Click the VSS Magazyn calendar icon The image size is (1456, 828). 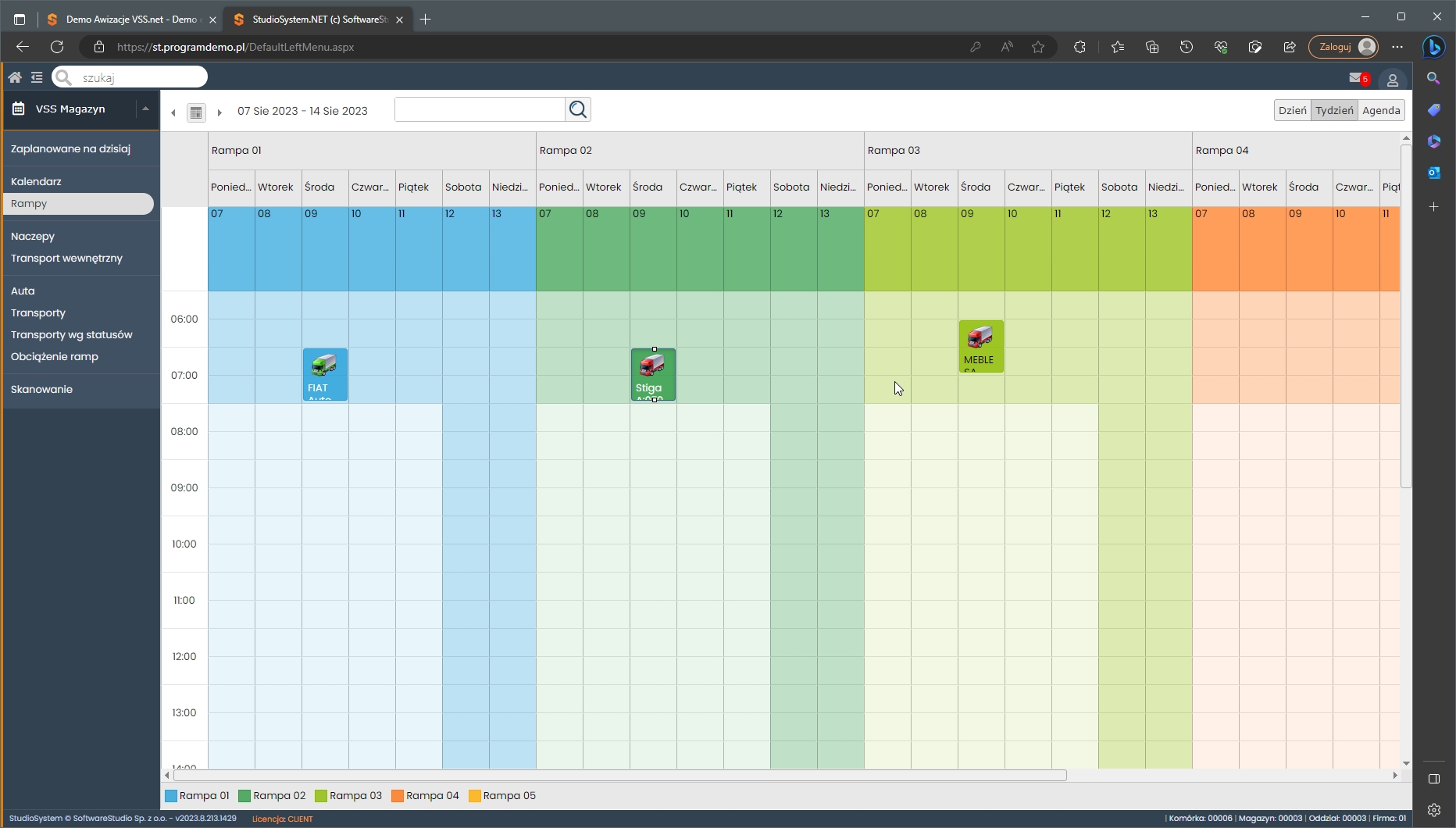18,109
